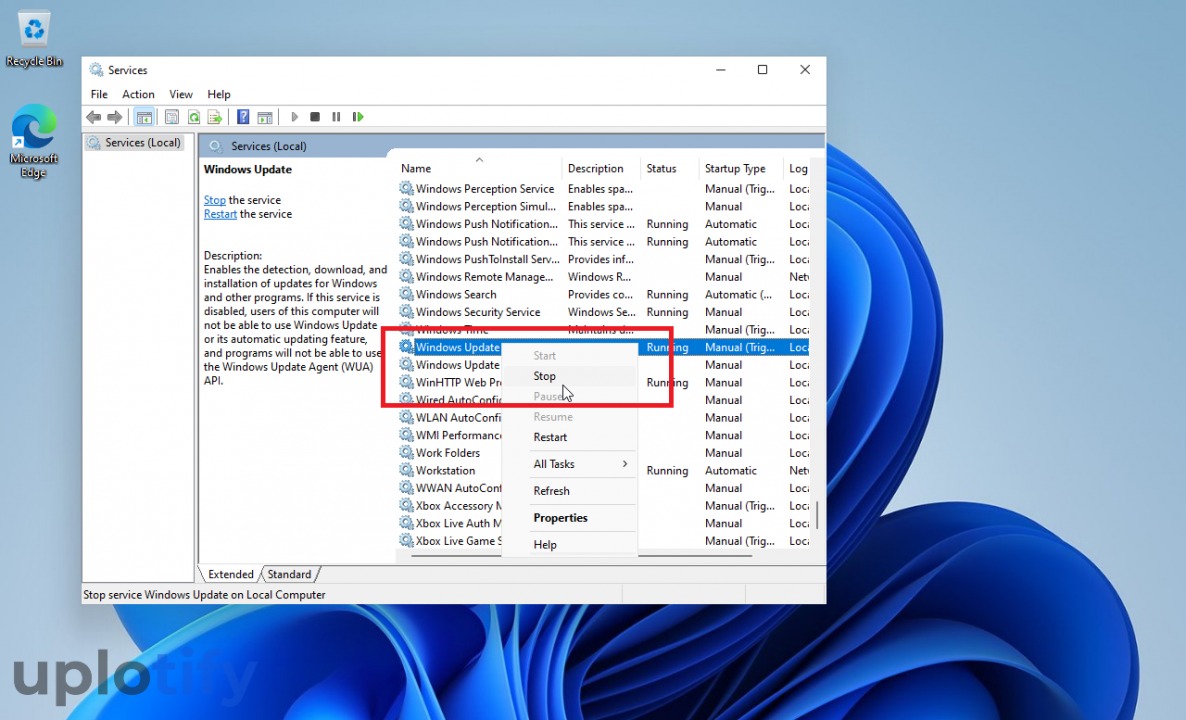Select the Windows Search service row

[x=603, y=294]
